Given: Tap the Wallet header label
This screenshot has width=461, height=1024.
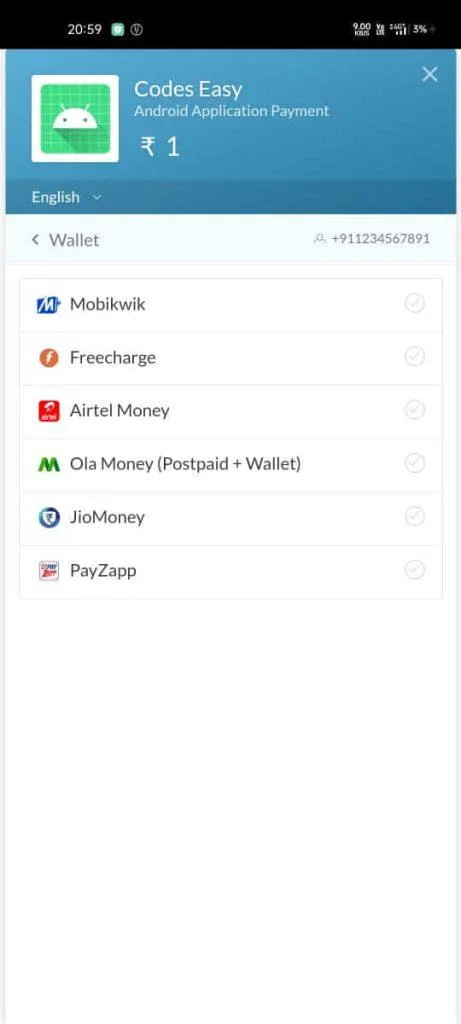Looking at the screenshot, I should tap(74, 240).
